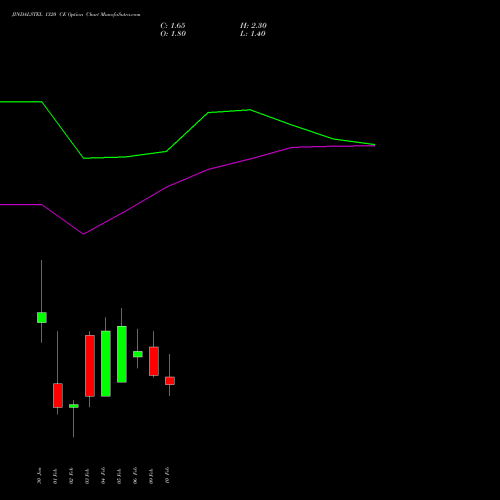Click the high price value H: 2.30
This screenshot has height=500, width=500.
[253, 26]
